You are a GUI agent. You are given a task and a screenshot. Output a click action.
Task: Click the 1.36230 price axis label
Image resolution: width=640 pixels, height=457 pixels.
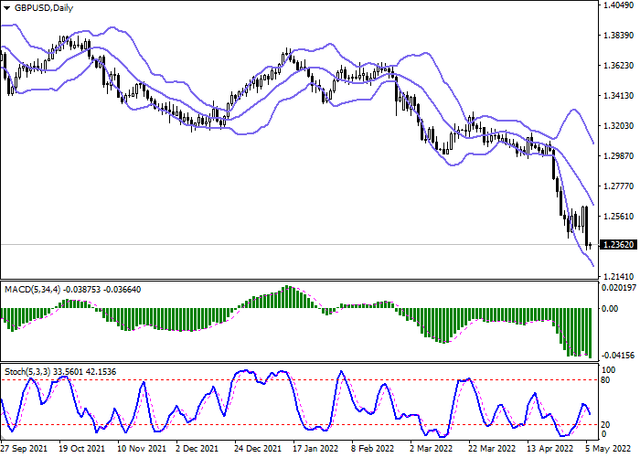(x=619, y=66)
